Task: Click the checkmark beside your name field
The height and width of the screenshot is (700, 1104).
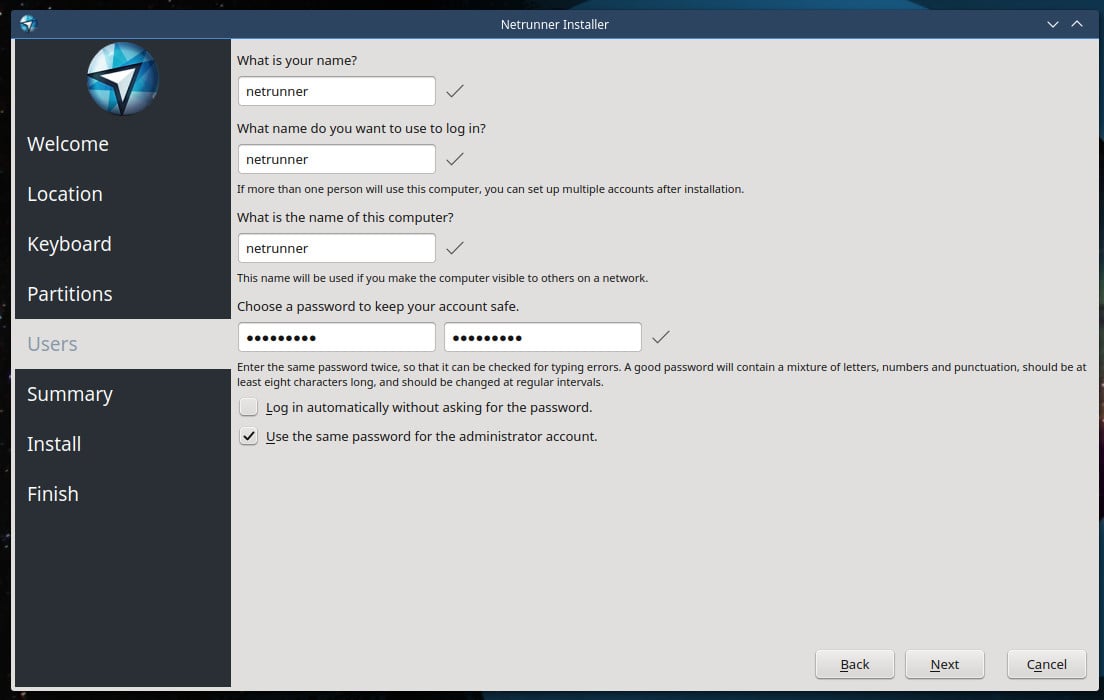Action: click(x=455, y=91)
